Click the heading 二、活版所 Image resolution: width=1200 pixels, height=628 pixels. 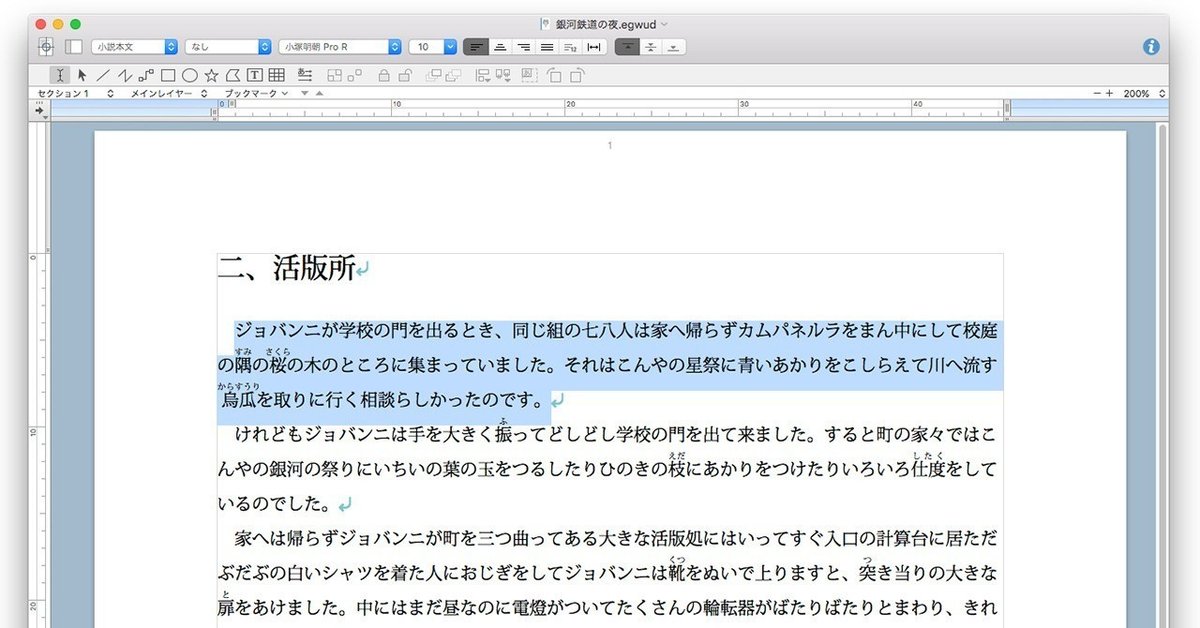[286, 268]
